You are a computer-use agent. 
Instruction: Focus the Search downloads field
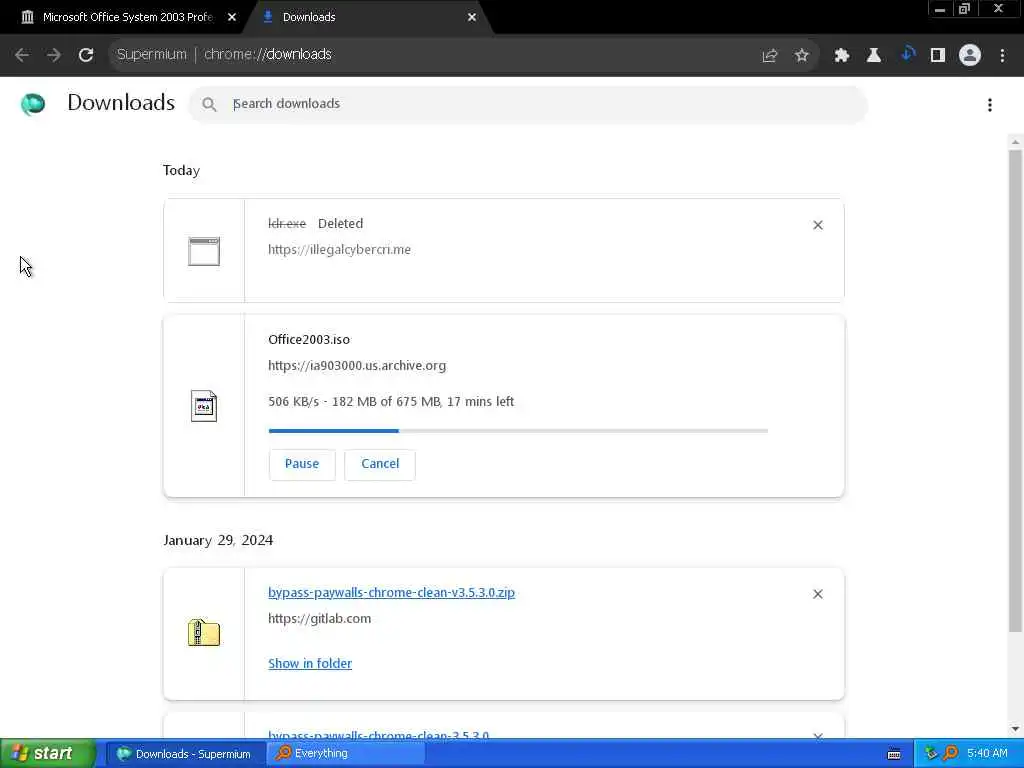pos(528,104)
